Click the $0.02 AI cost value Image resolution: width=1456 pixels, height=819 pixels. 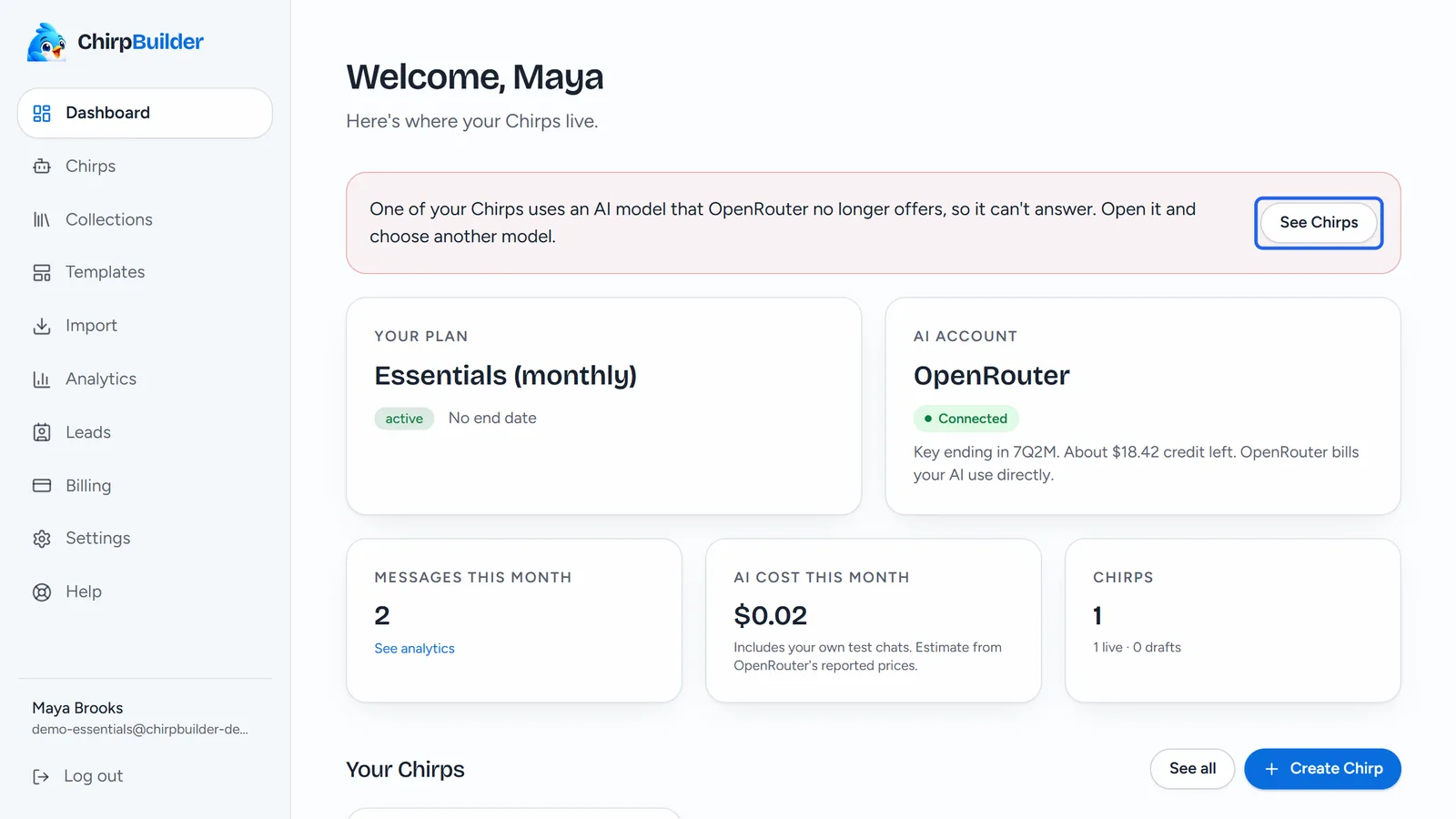pyautogui.click(x=770, y=616)
